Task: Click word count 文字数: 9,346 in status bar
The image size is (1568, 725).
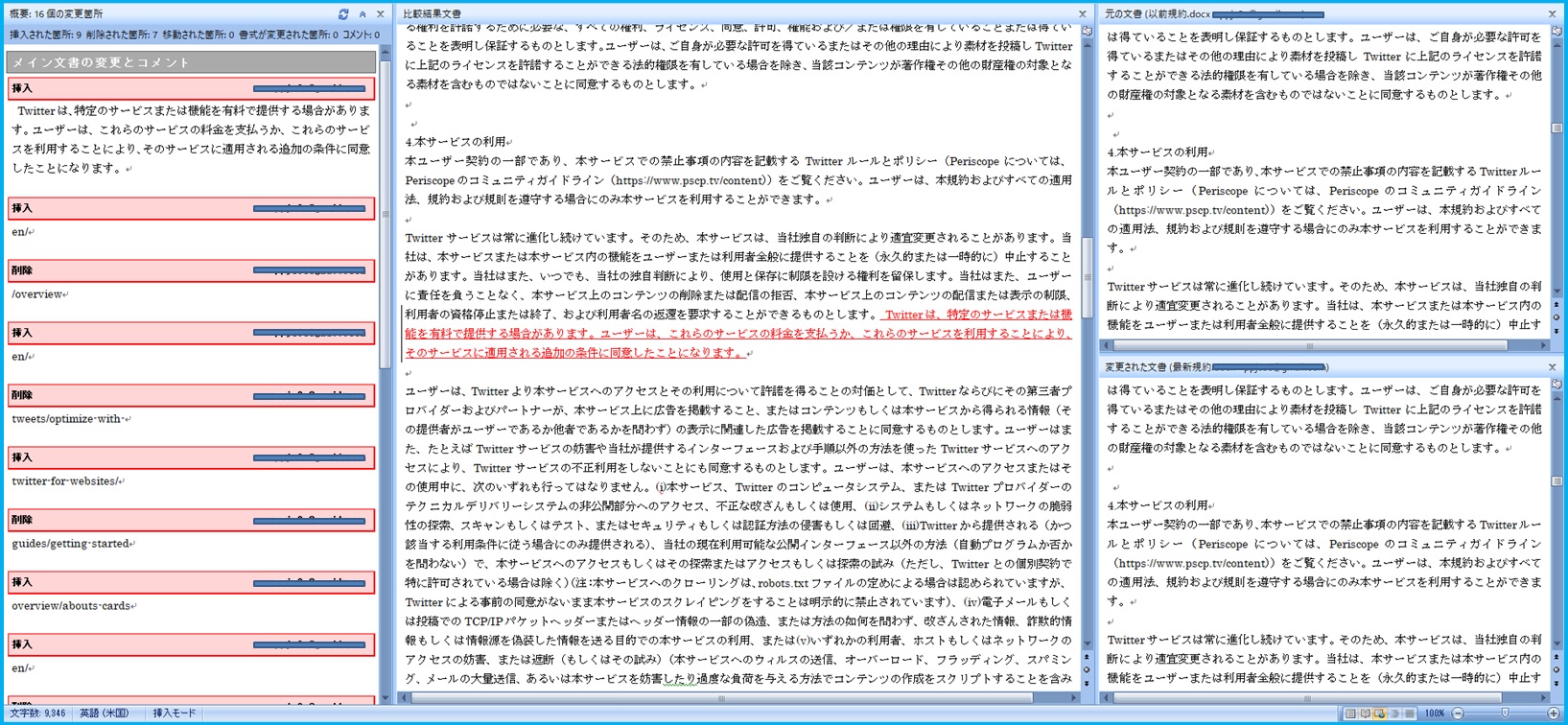Action: coord(37,713)
